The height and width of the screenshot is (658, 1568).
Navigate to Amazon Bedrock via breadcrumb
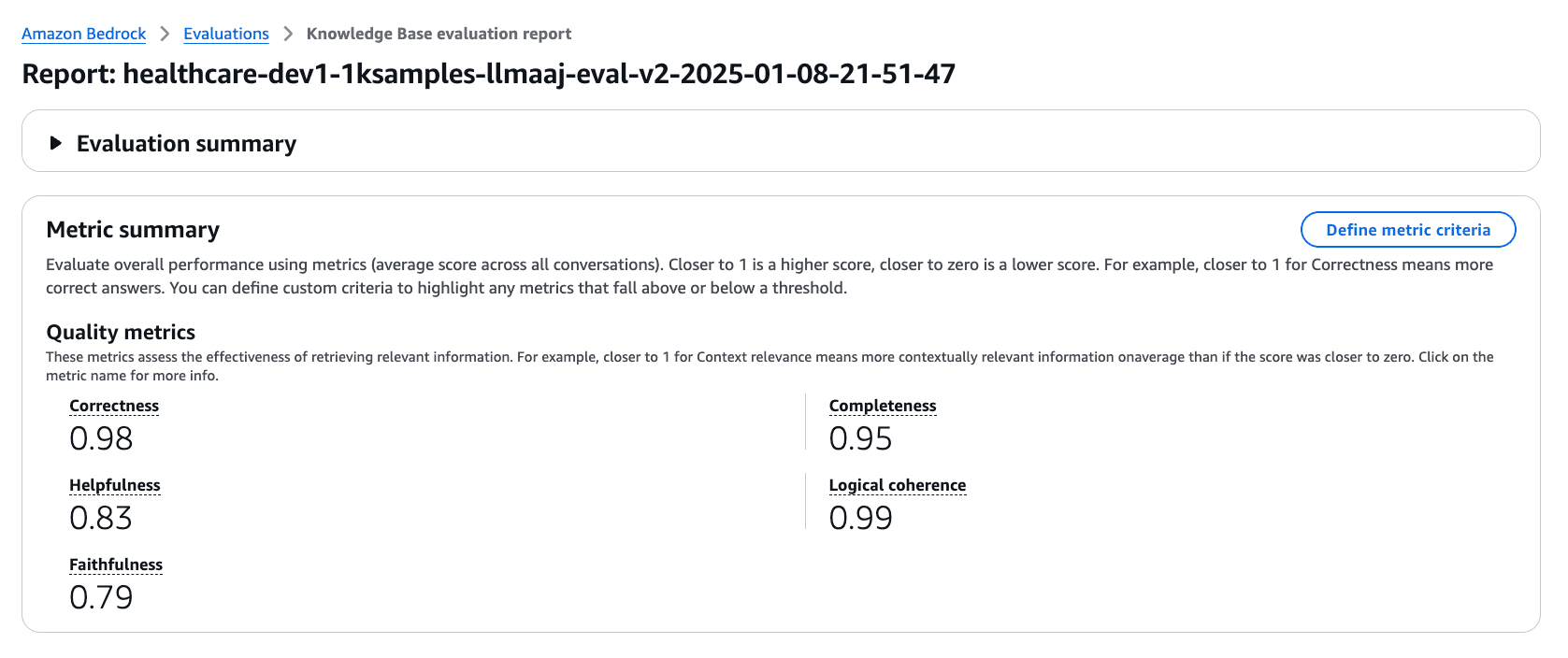coord(83,34)
